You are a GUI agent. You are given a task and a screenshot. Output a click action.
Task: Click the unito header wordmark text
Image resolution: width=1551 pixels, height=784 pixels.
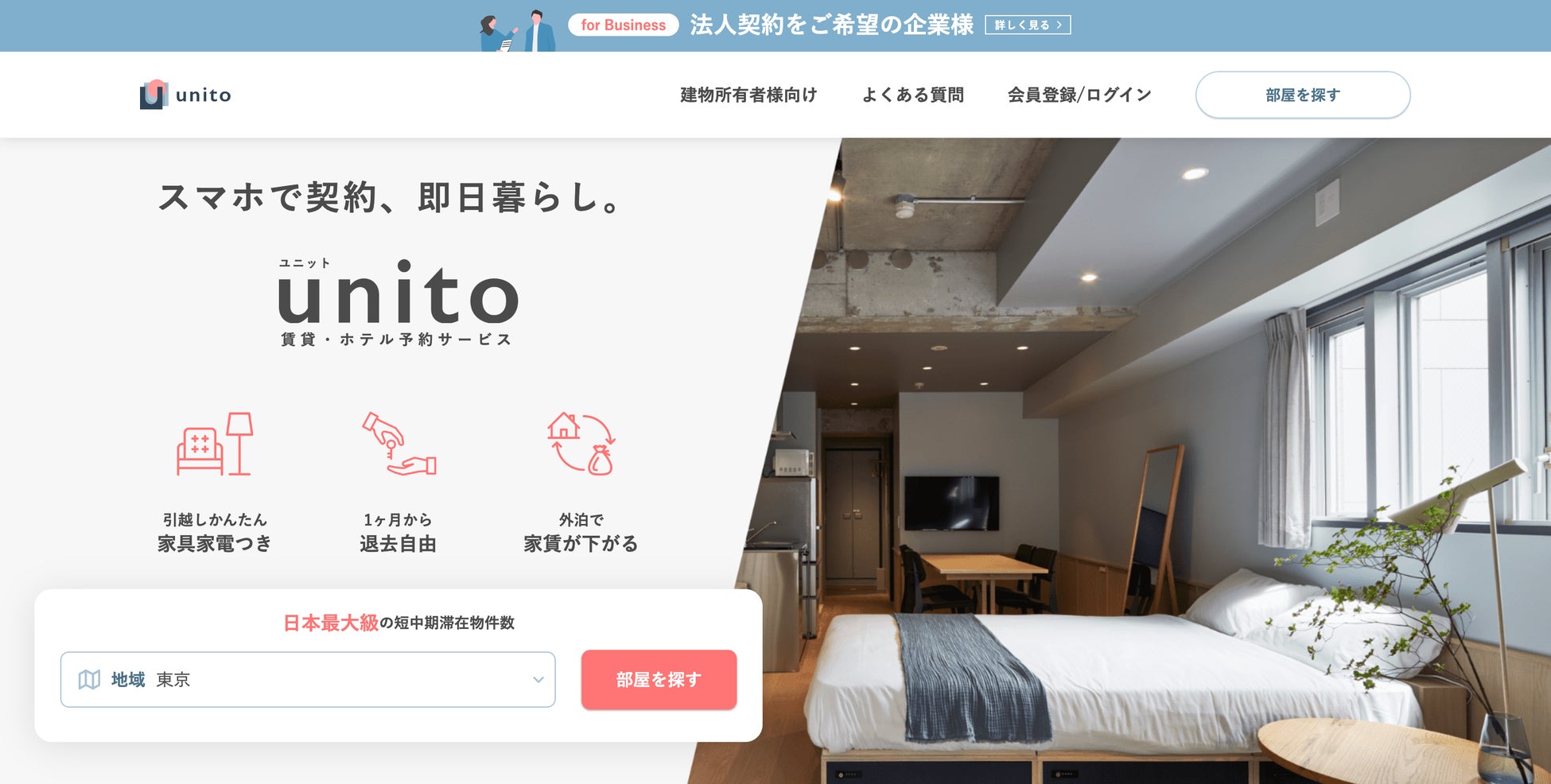pyautogui.click(x=204, y=95)
